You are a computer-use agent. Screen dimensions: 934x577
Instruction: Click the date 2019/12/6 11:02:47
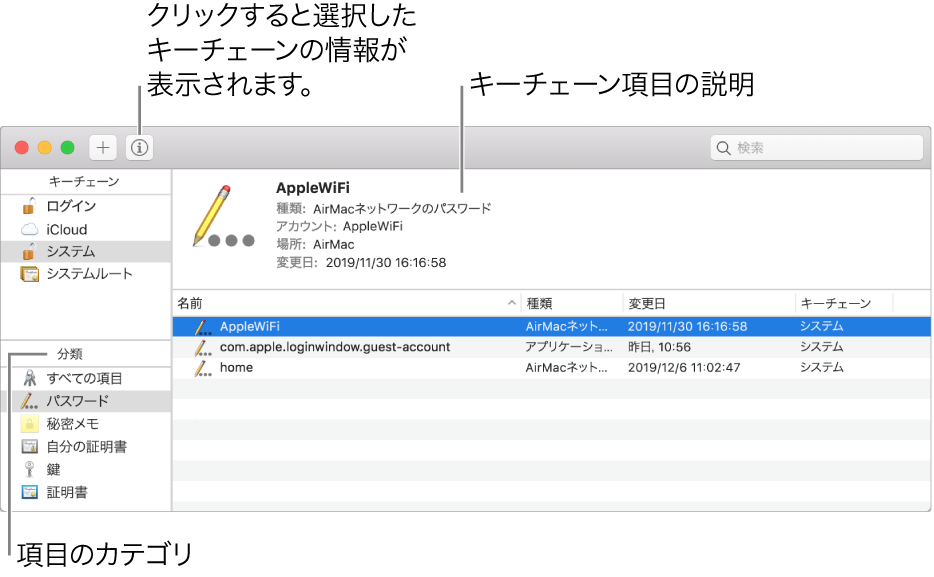click(x=684, y=367)
